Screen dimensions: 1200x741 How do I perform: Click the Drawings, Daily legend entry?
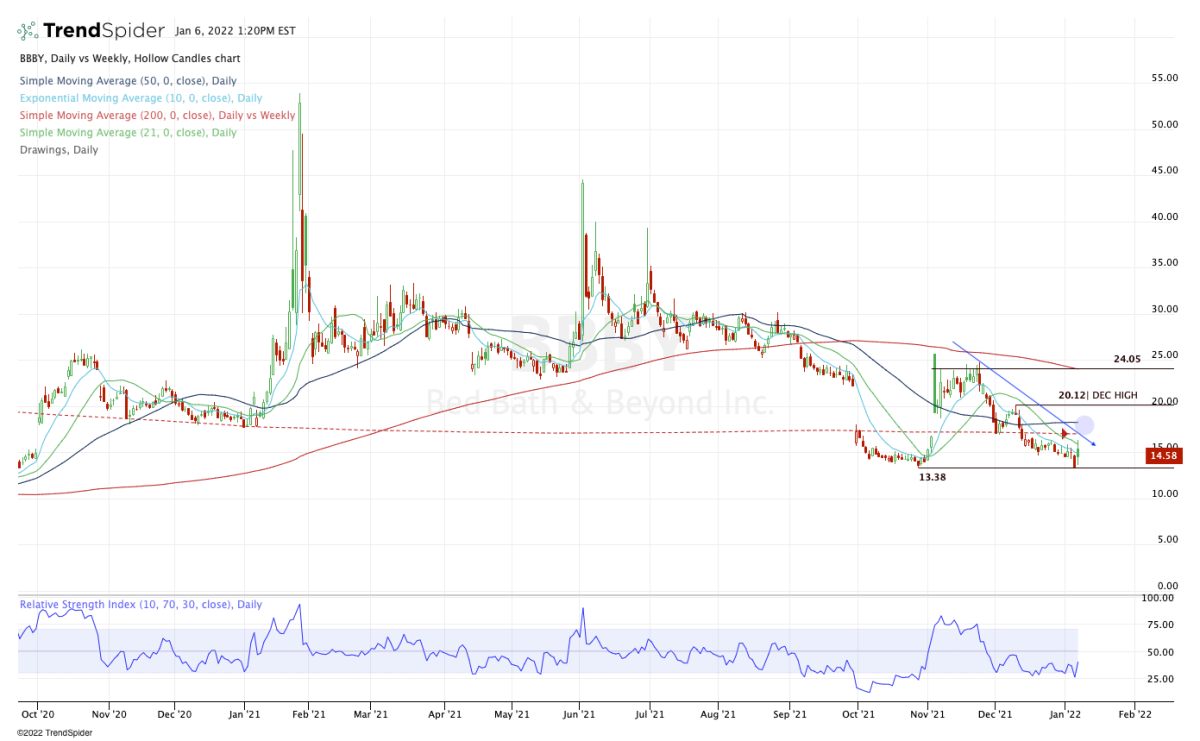coord(58,149)
